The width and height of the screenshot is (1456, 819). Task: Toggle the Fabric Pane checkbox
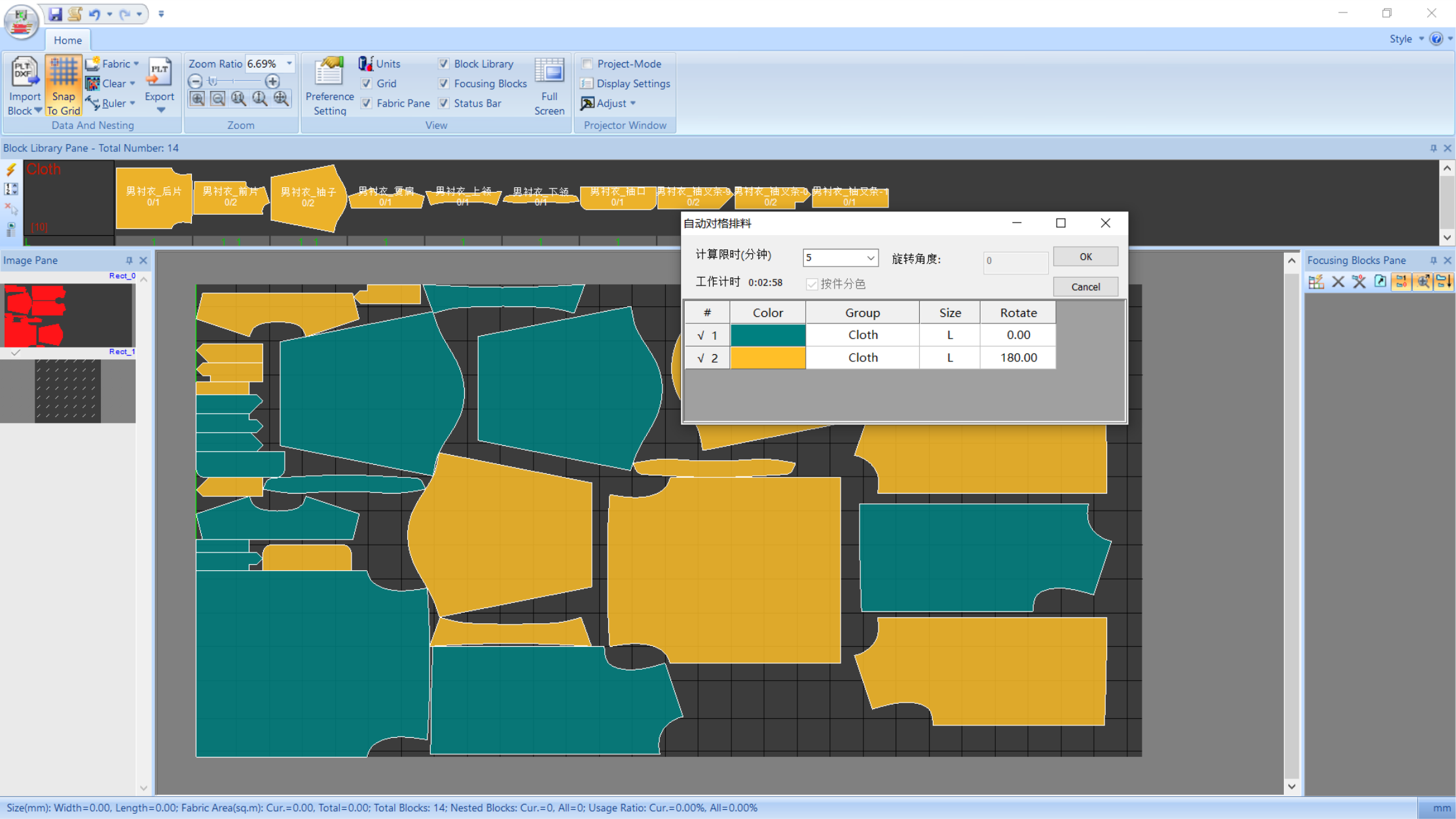pos(367,103)
